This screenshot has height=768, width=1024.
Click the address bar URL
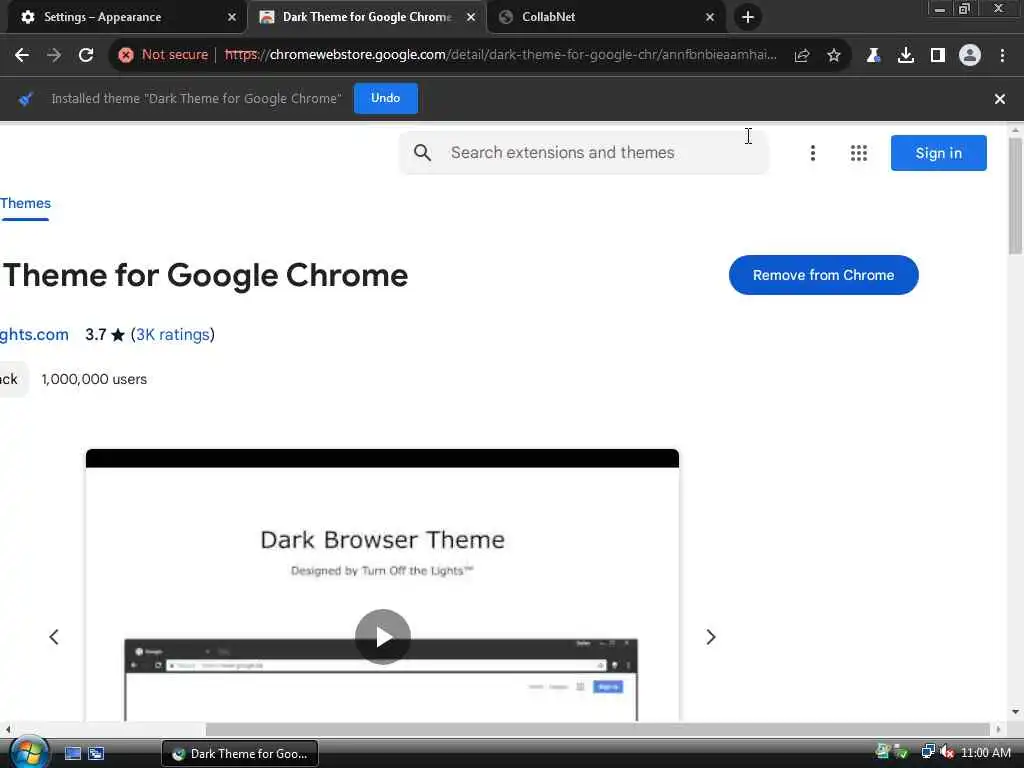click(501, 55)
